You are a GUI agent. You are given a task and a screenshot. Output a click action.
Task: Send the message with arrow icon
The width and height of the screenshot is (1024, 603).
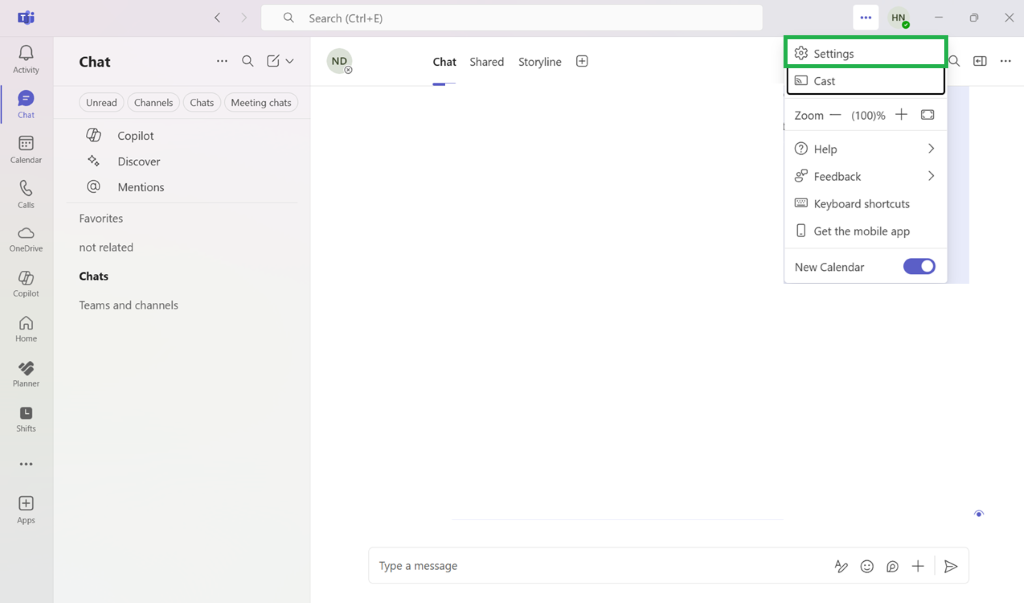(951, 566)
